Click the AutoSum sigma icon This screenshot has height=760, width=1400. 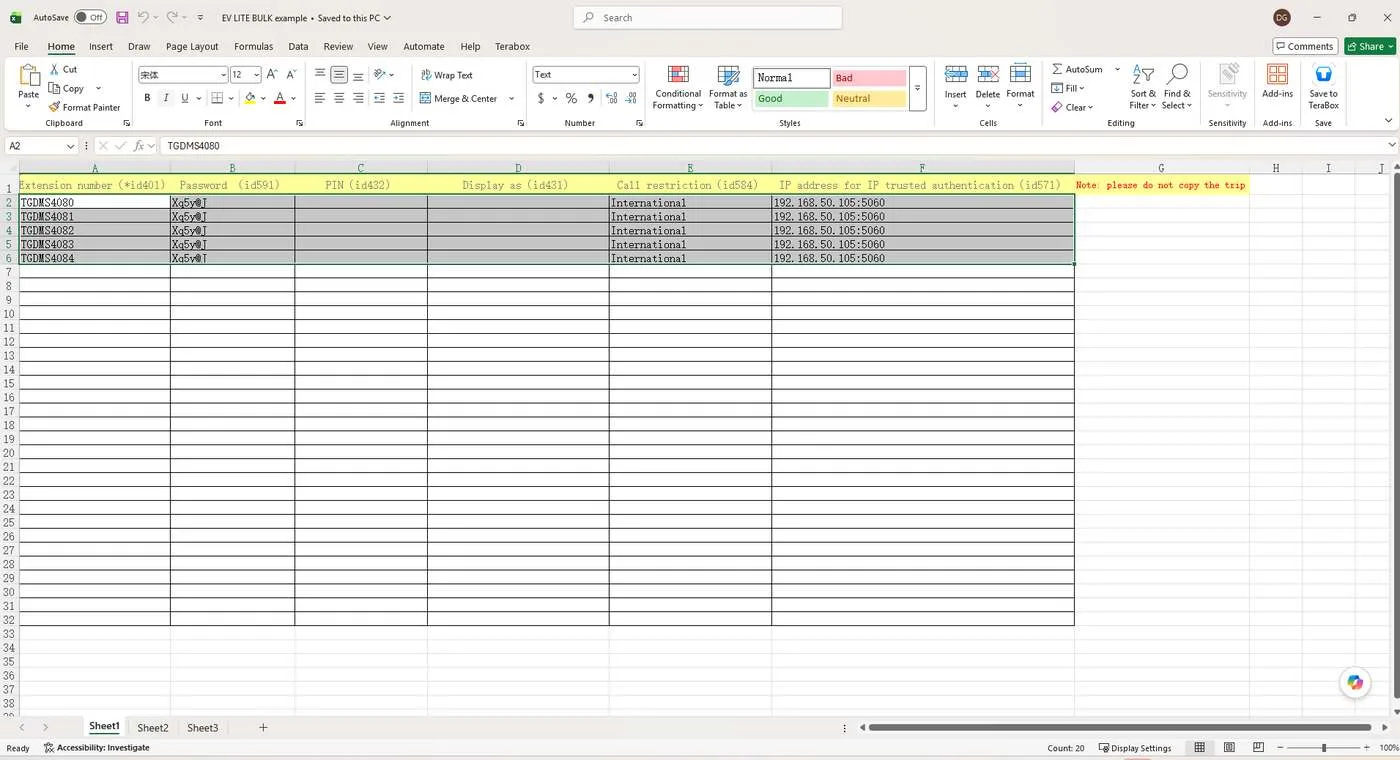[x=1057, y=69]
